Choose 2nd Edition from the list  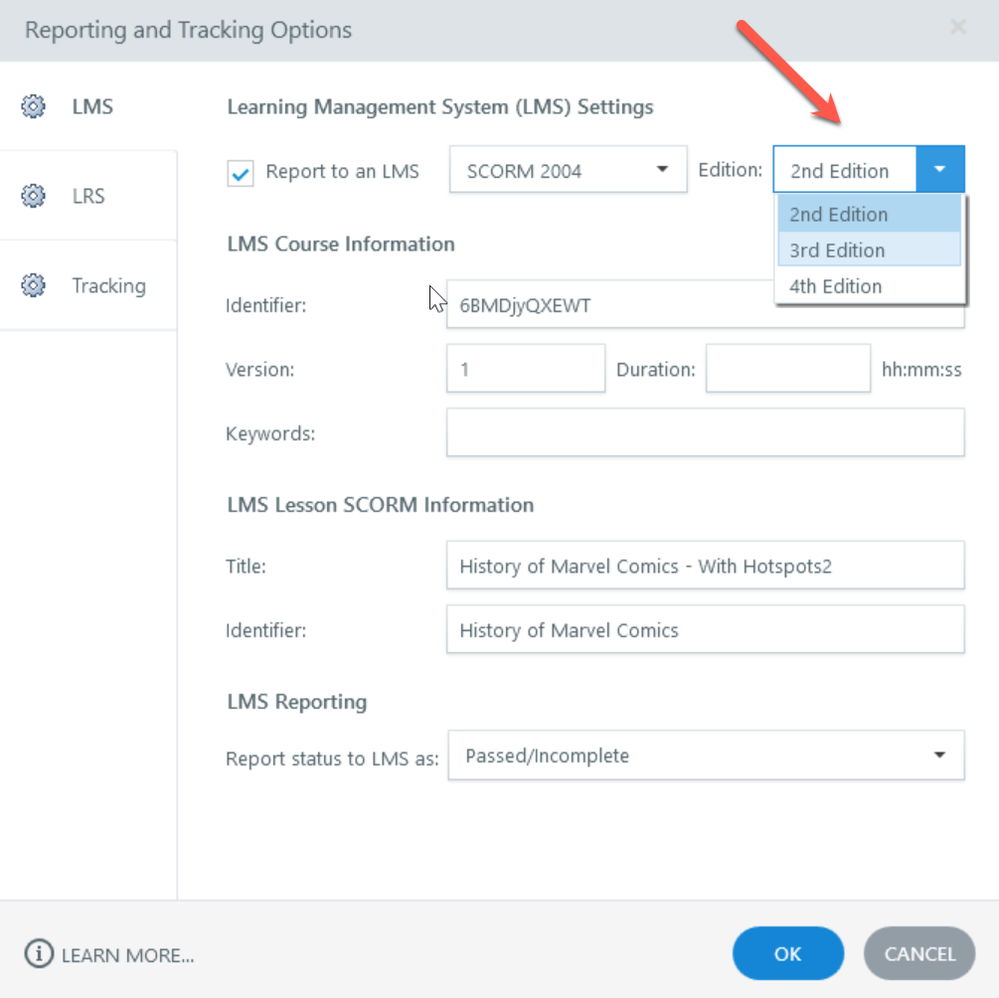[x=869, y=214]
